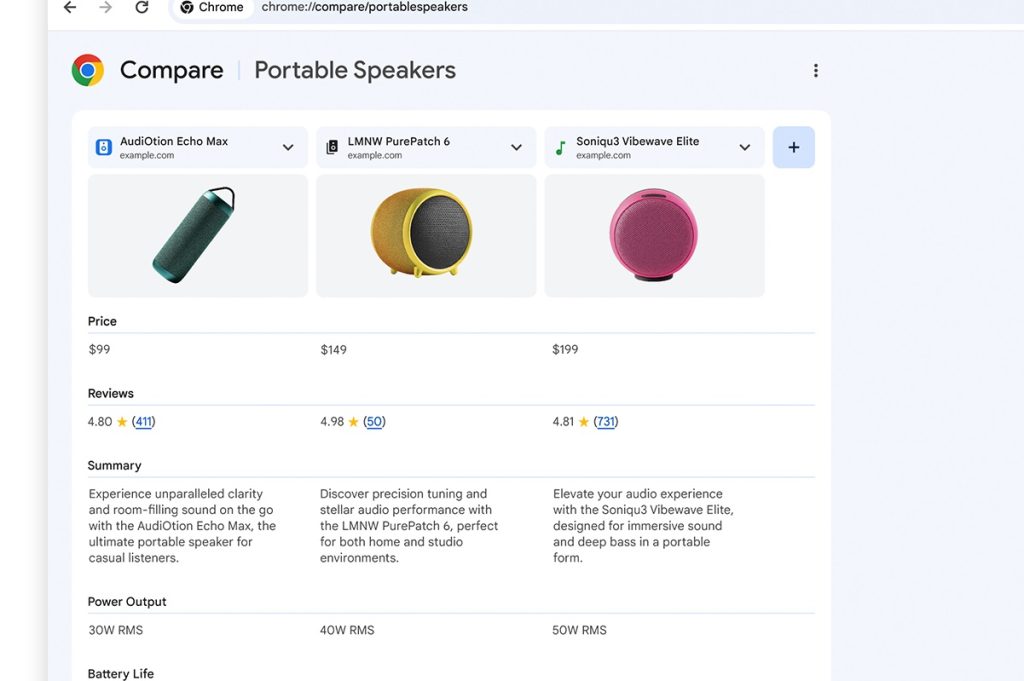Viewport: 1024px width, 681px height.
Task: Click the green AudiOtion speaker image
Action: point(197,236)
